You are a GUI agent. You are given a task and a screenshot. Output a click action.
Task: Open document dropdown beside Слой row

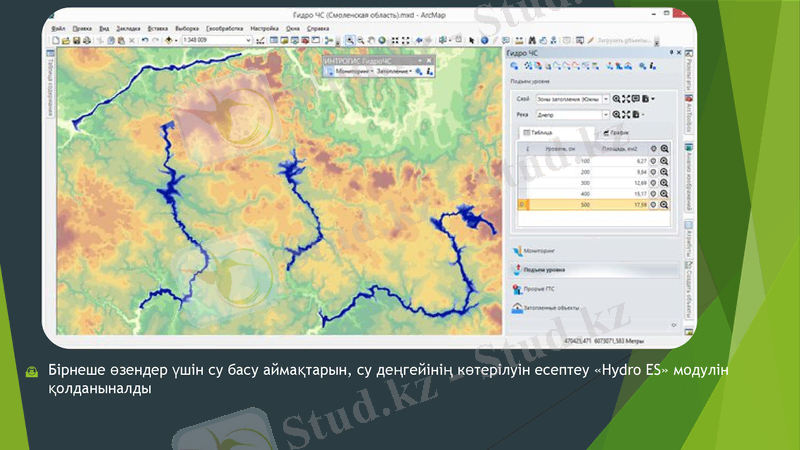point(648,99)
